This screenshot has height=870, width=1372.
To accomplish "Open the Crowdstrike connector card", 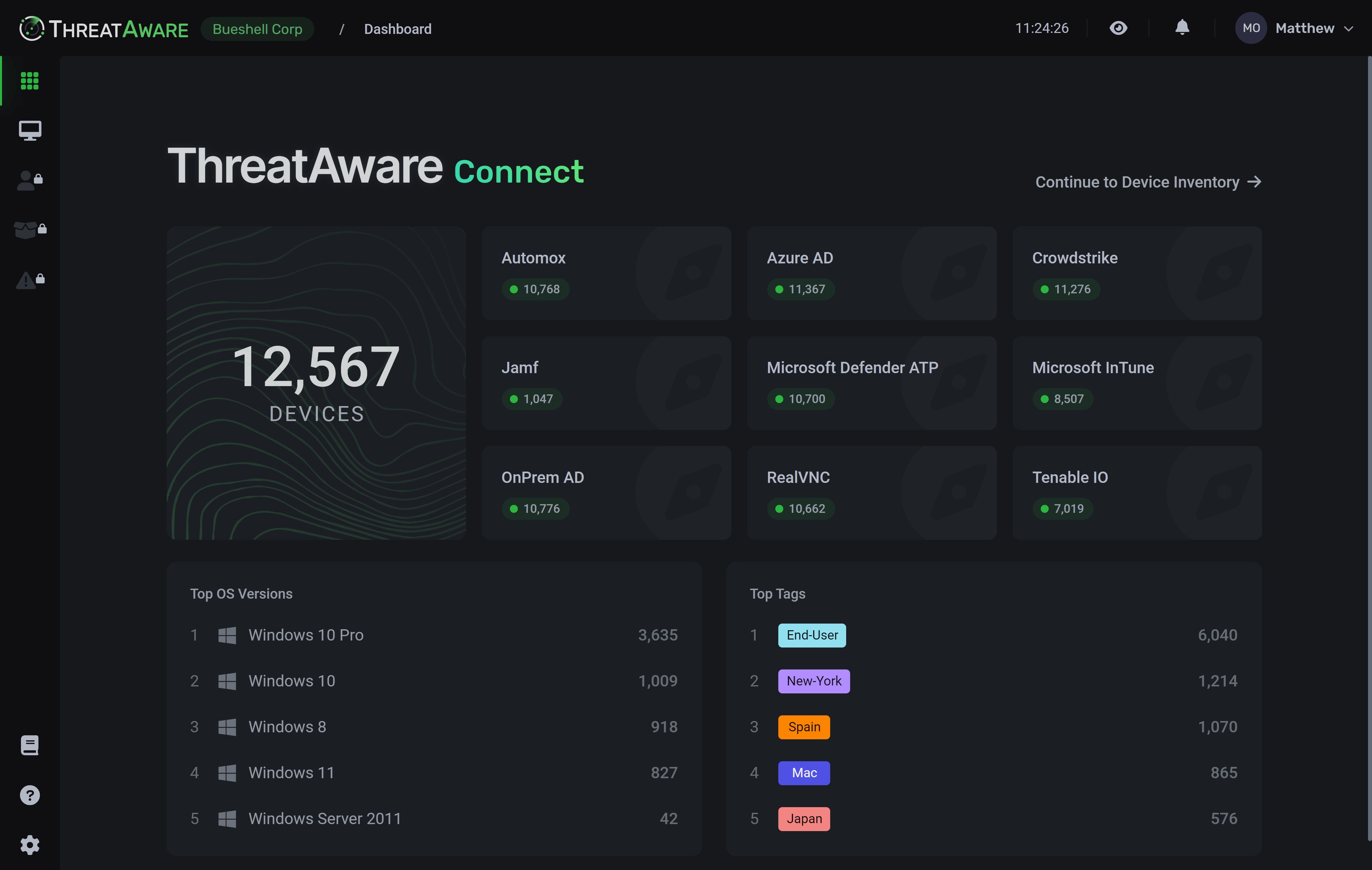I will [x=1137, y=273].
